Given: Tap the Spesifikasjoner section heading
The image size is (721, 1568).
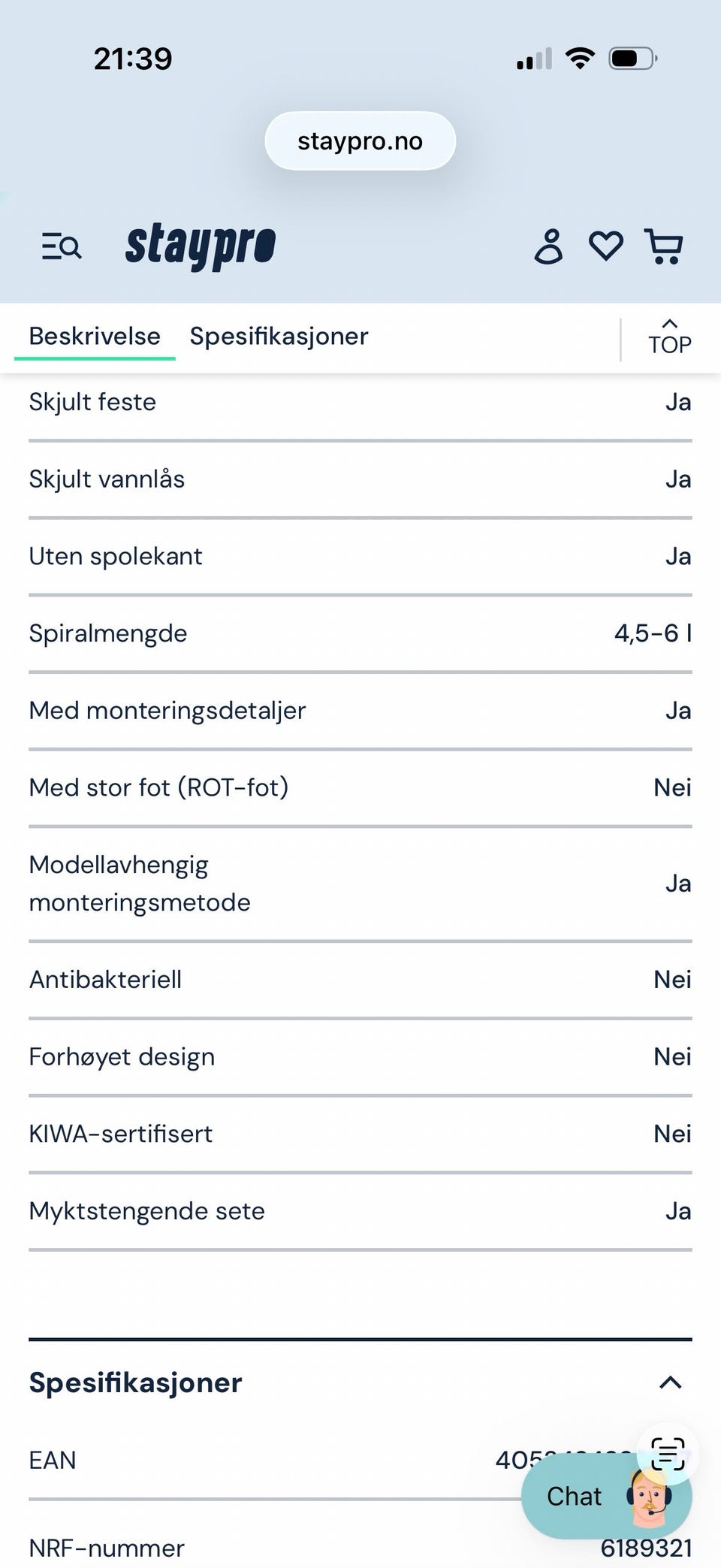Looking at the screenshot, I should tap(136, 1382).
